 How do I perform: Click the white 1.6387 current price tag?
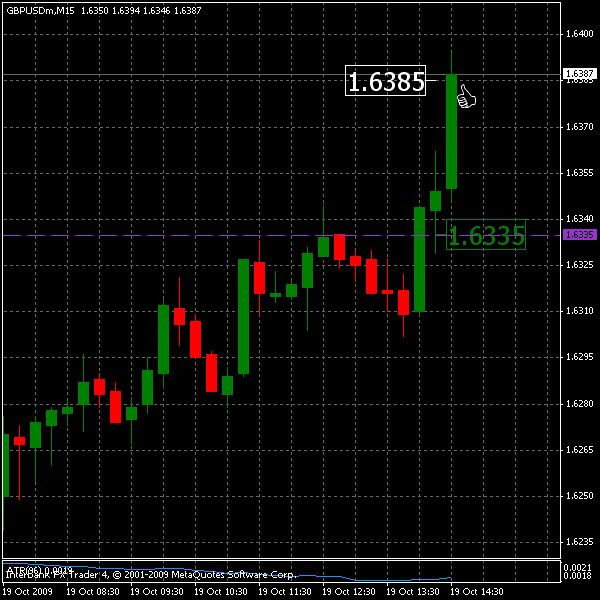point(580,73)
